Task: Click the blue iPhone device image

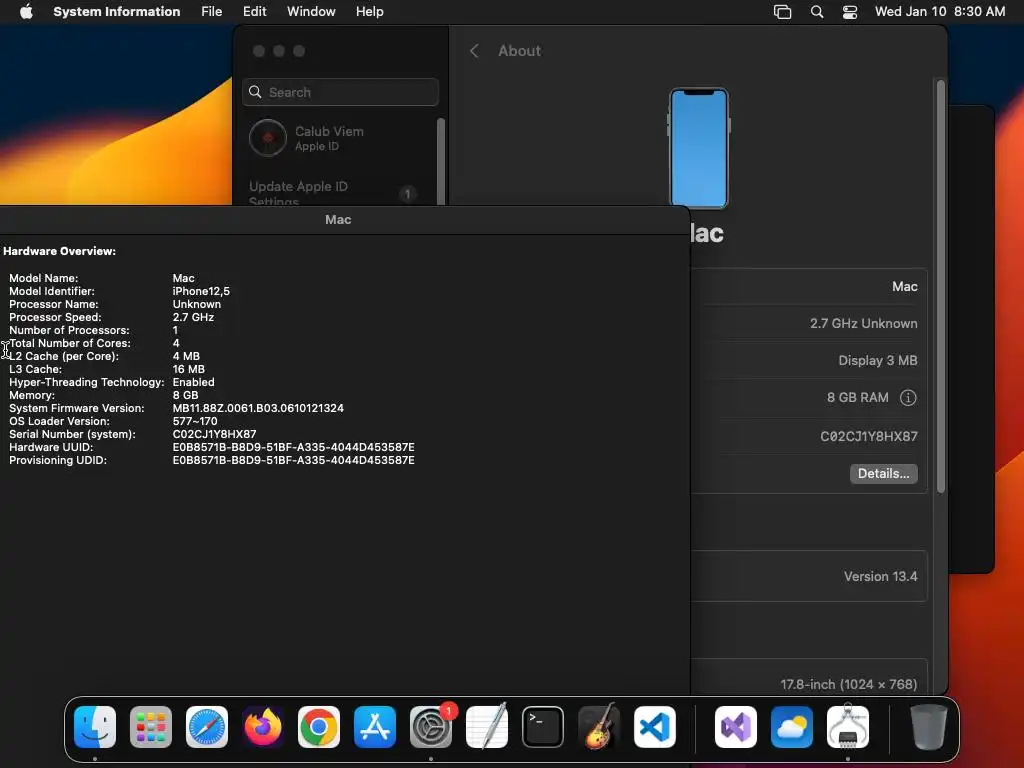Action: click(x=699, y=148)
